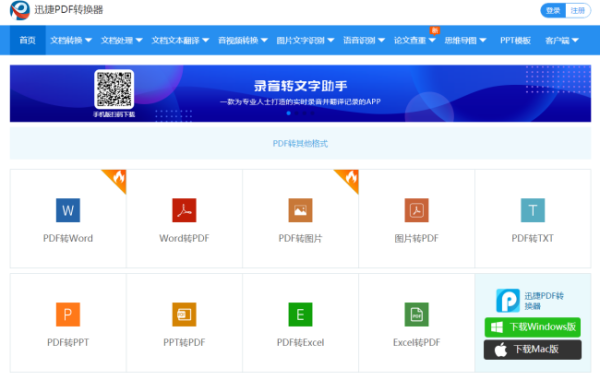Open the PDF转TXT link text

pos(533,238)
